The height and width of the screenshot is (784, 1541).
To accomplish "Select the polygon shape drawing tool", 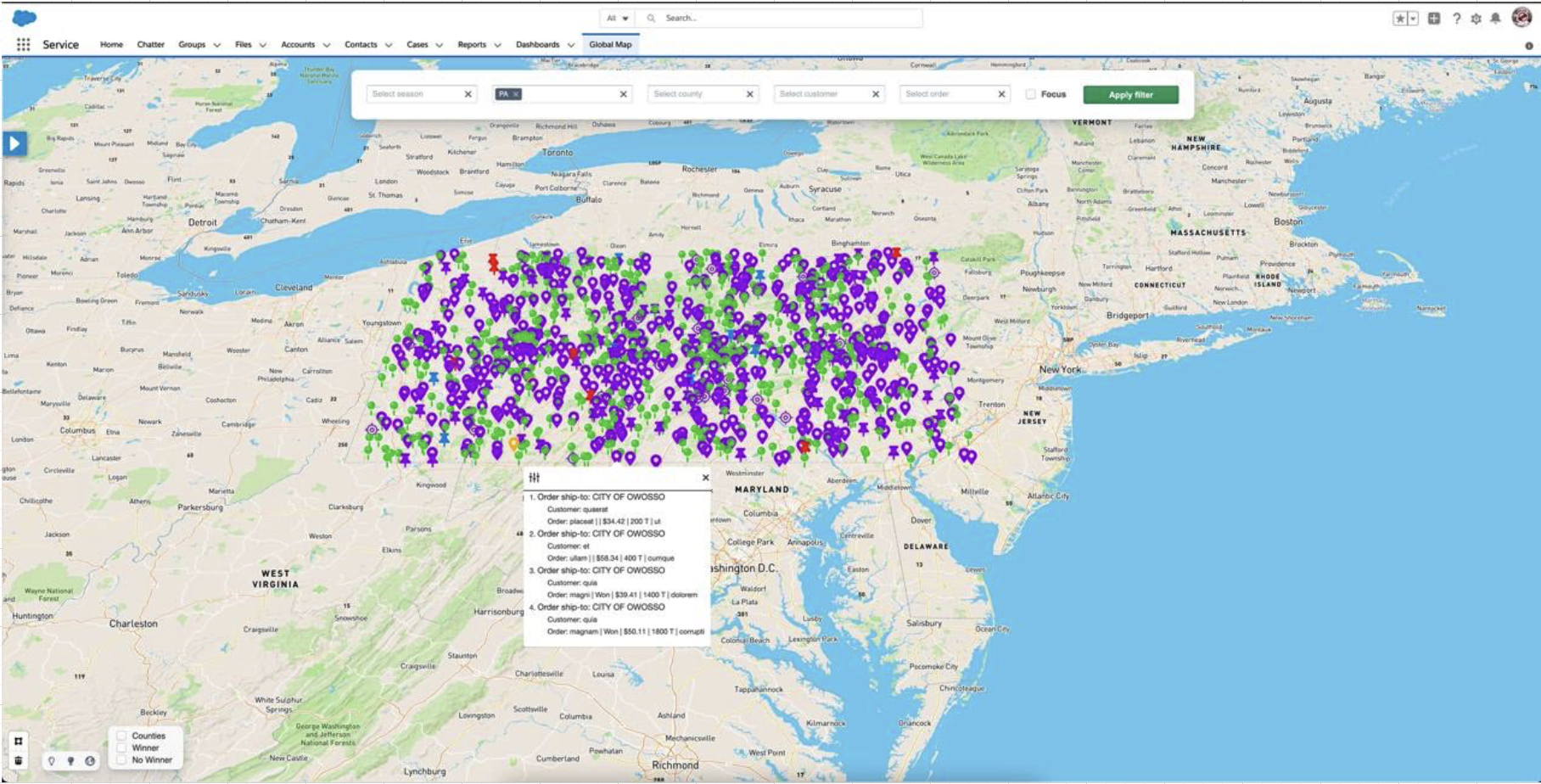I will point(19,741).
